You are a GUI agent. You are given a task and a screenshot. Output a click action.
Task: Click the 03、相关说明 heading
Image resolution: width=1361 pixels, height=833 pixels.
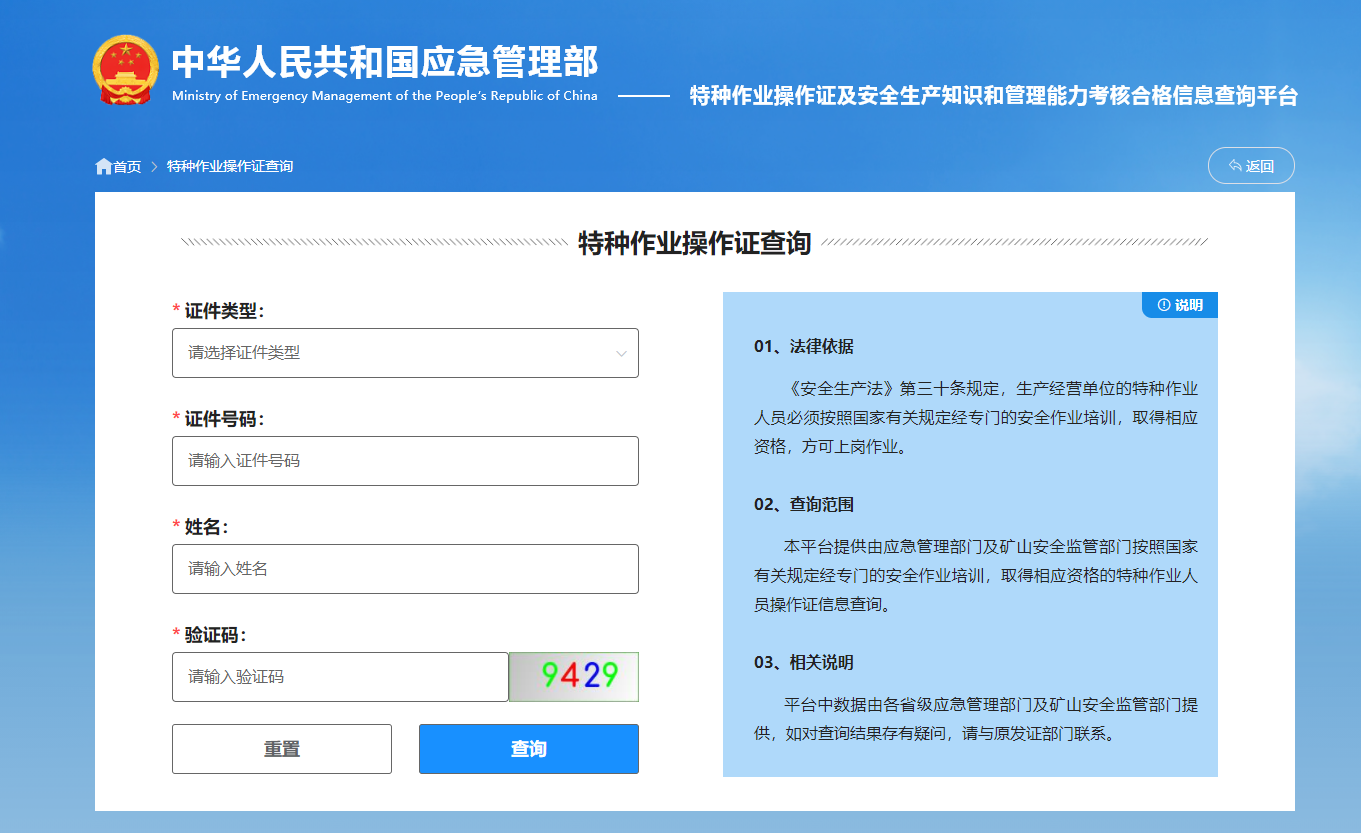pyautogui.click(x=803, y=663)
